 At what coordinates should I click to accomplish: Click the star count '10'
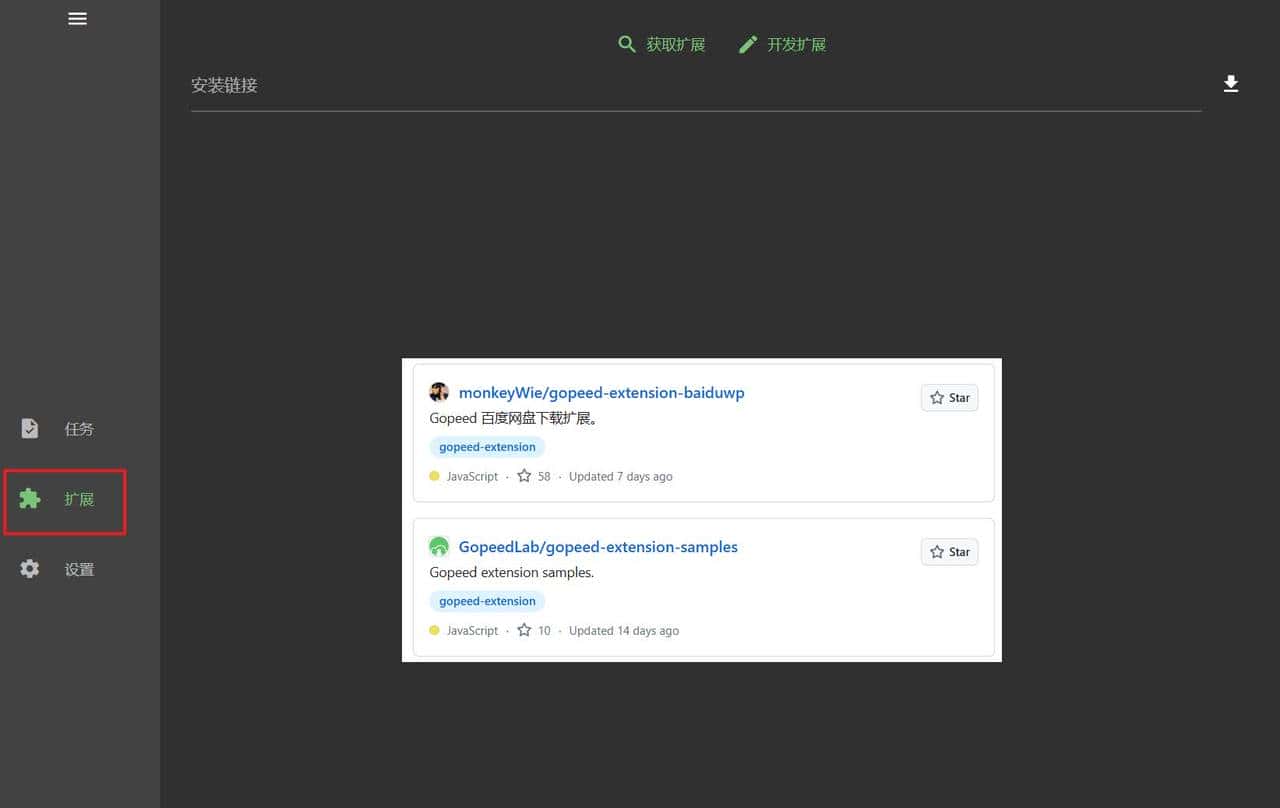pyautogui.click(x=544, y=630)
